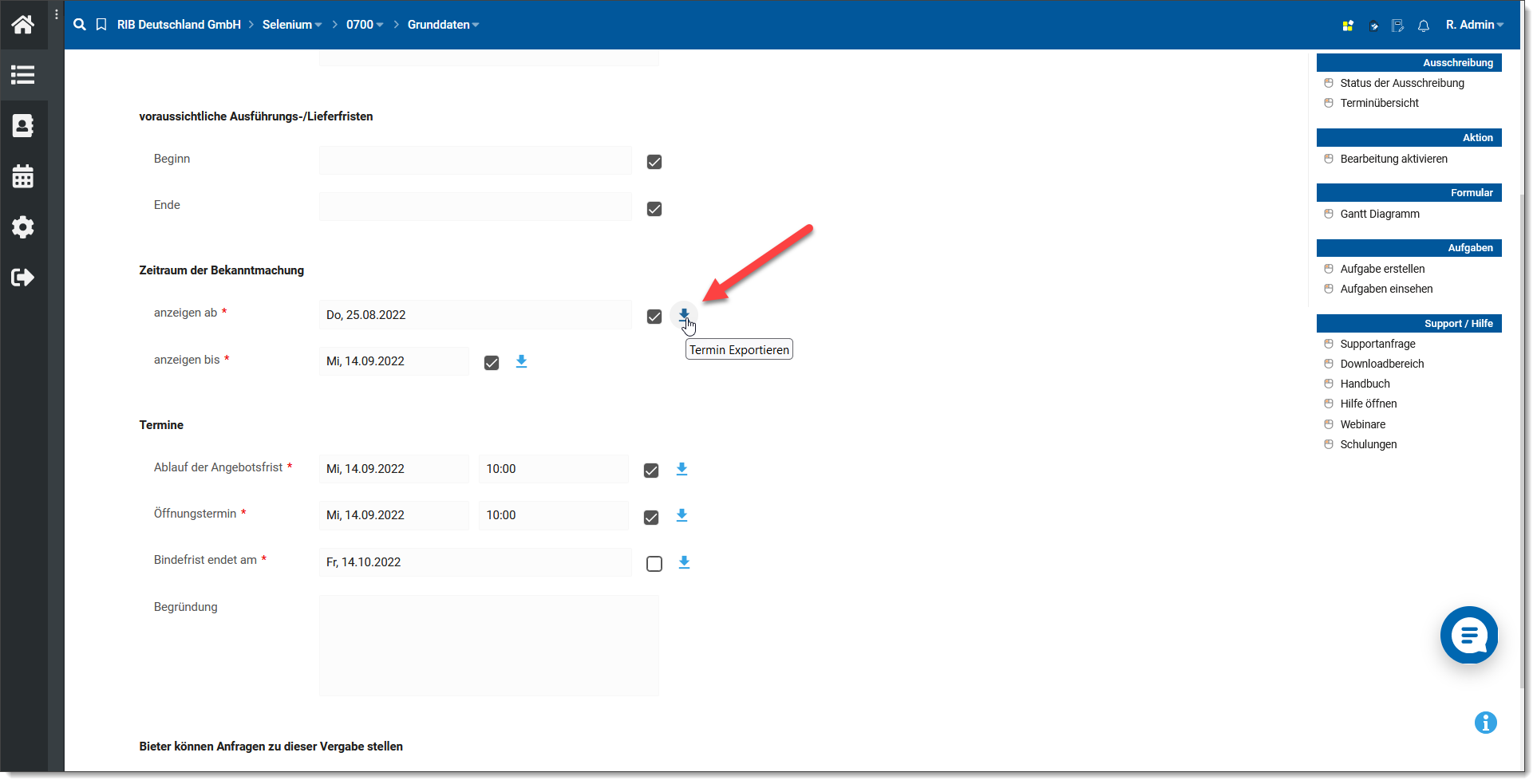
Task: Export the 'anzeigen bis' date via download icon
Action: click(521, 361)
